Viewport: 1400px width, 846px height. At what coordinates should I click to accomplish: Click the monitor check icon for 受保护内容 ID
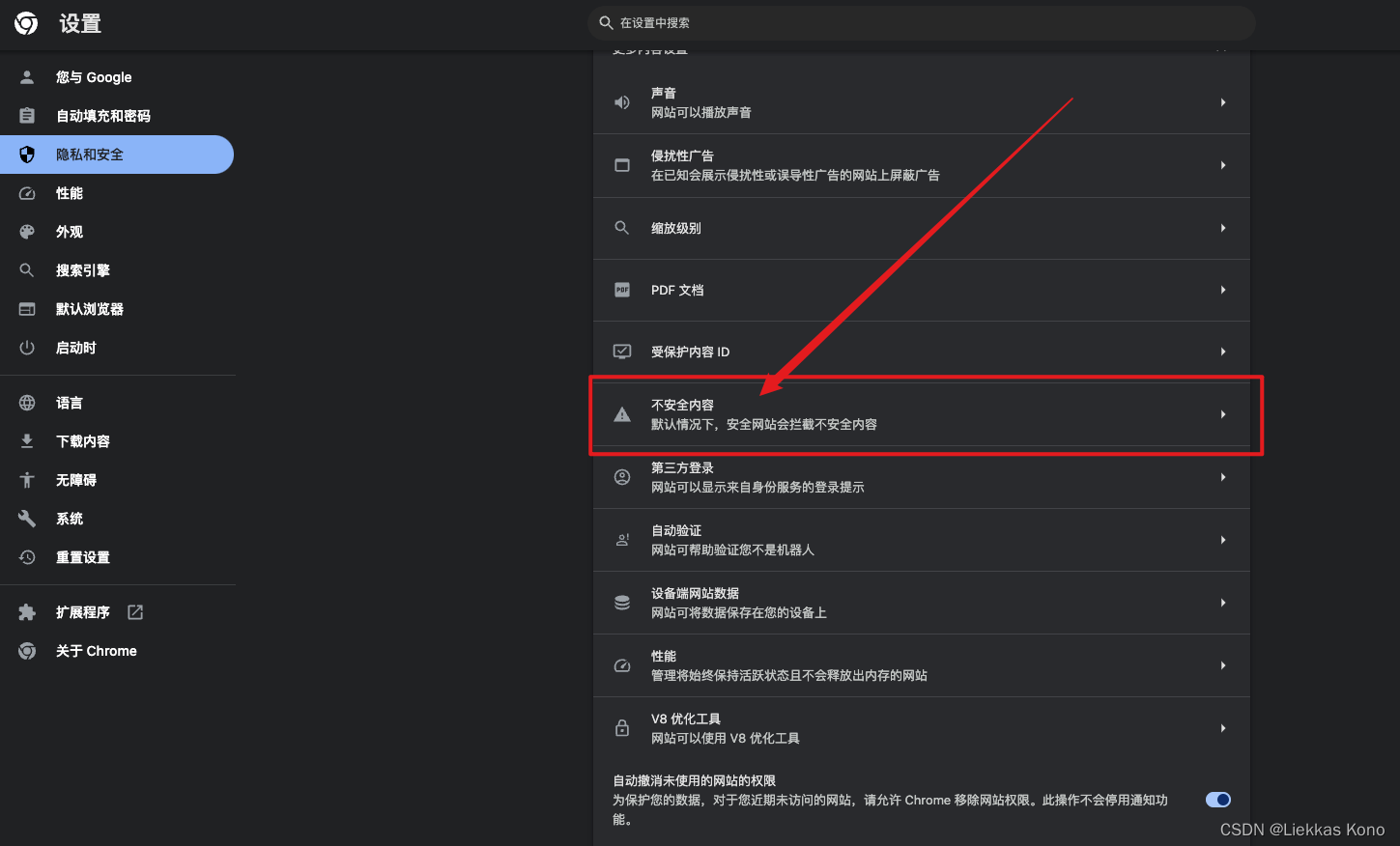point(622,352)
